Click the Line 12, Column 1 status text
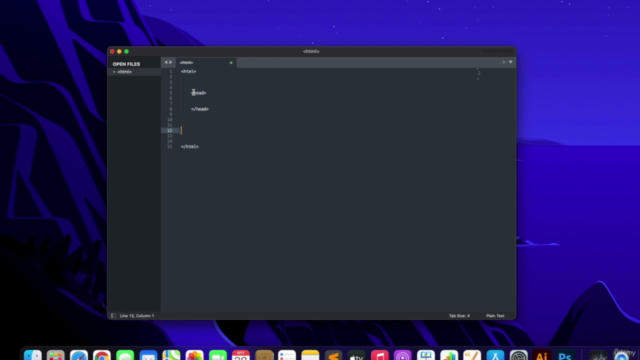This screenshot has width=640, height=360. click(x=137, y=316)
